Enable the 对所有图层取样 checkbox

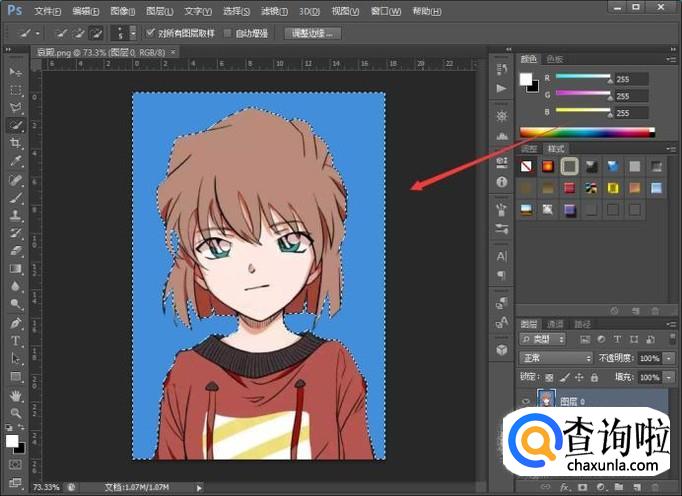(x=151, y=33)
